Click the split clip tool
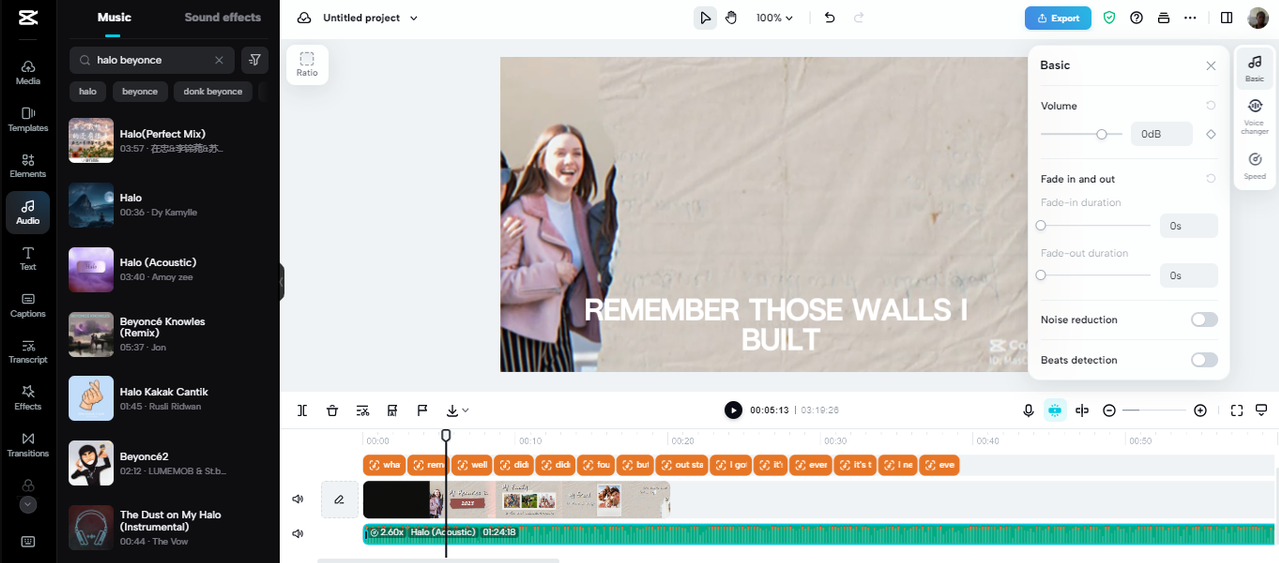 point(302,410)
